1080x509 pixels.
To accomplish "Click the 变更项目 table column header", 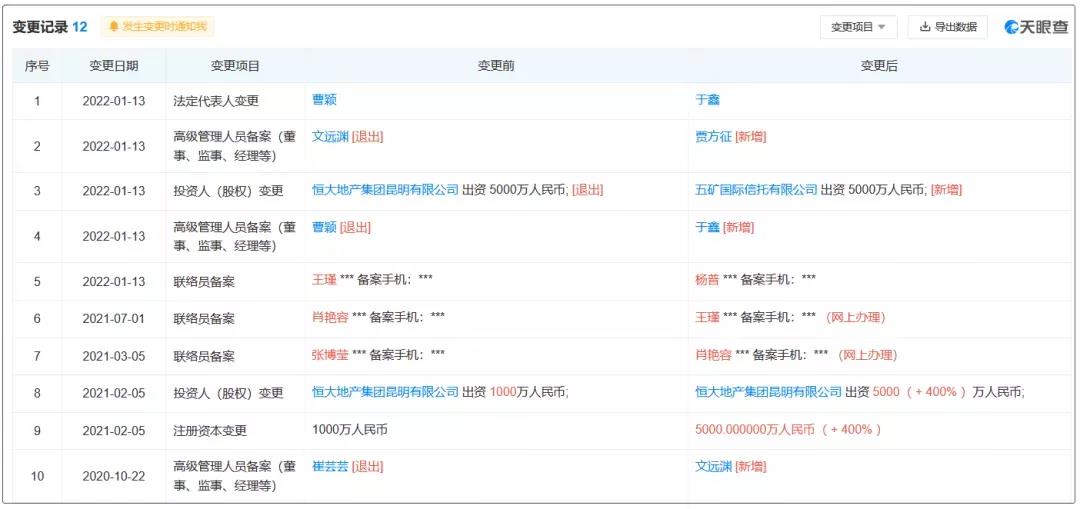I will (235, 66).
